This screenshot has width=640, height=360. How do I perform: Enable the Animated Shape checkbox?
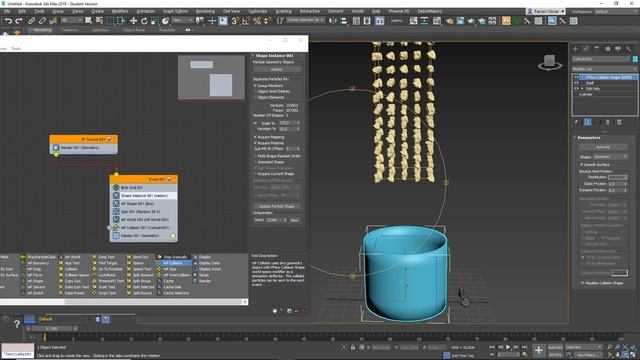click(256, 162)
